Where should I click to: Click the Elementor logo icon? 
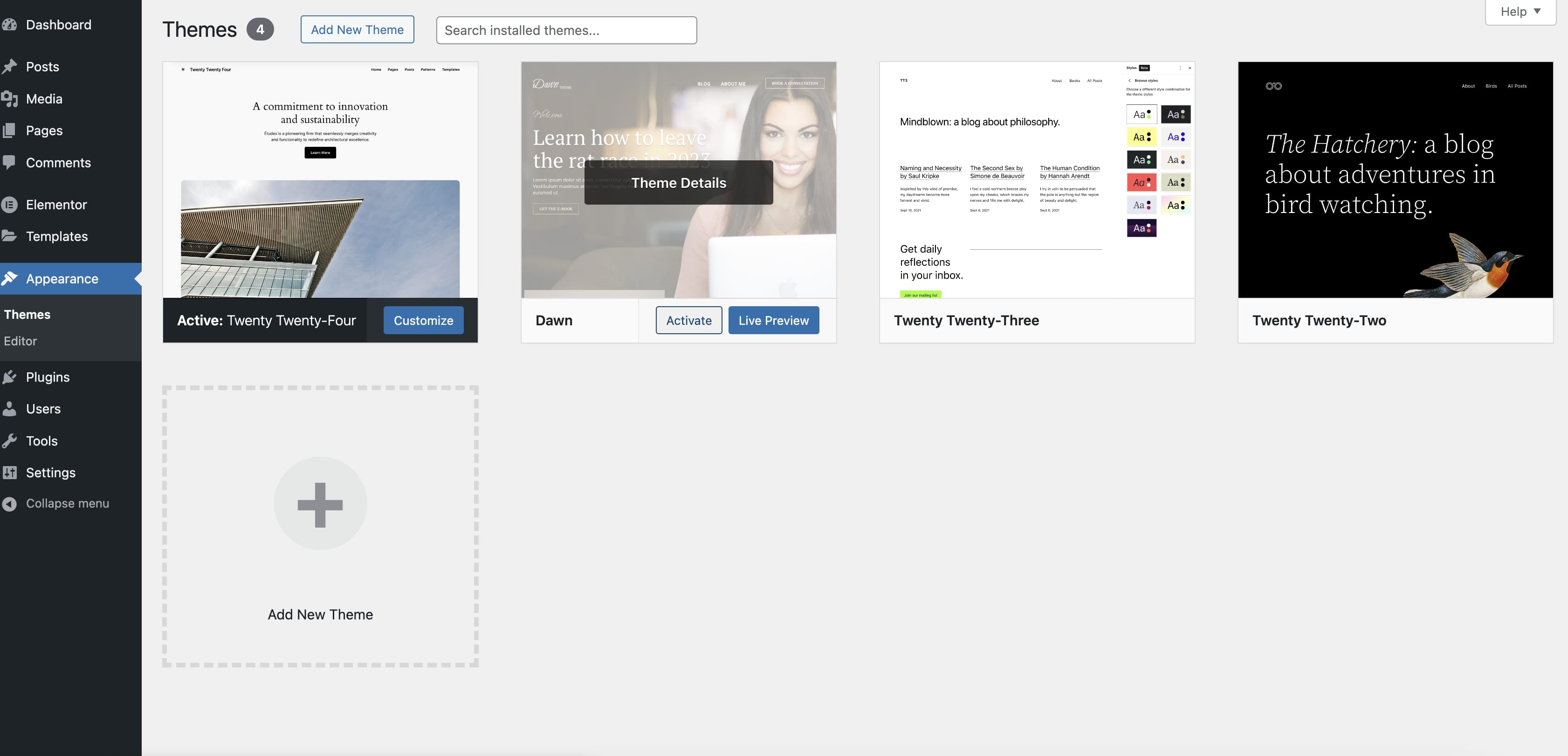[x=9, y=205]
